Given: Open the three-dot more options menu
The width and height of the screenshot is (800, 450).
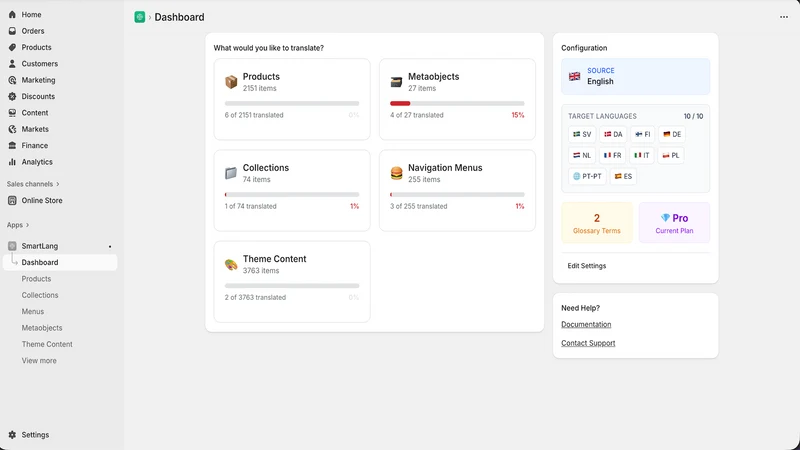Looking at the screenshot, I should [784, 17].
